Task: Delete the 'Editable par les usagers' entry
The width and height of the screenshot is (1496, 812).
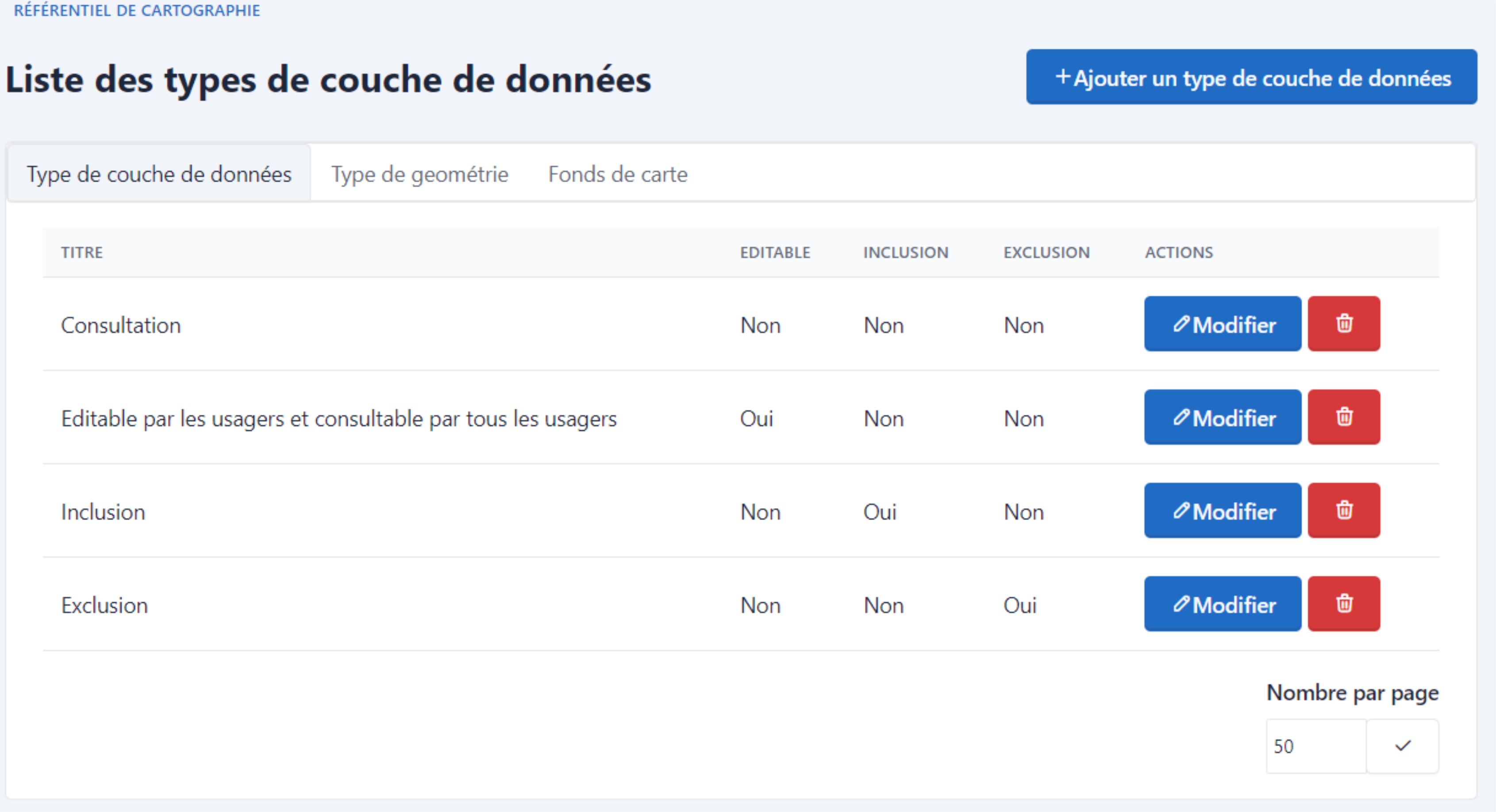Action: [x=1343, y=417]
